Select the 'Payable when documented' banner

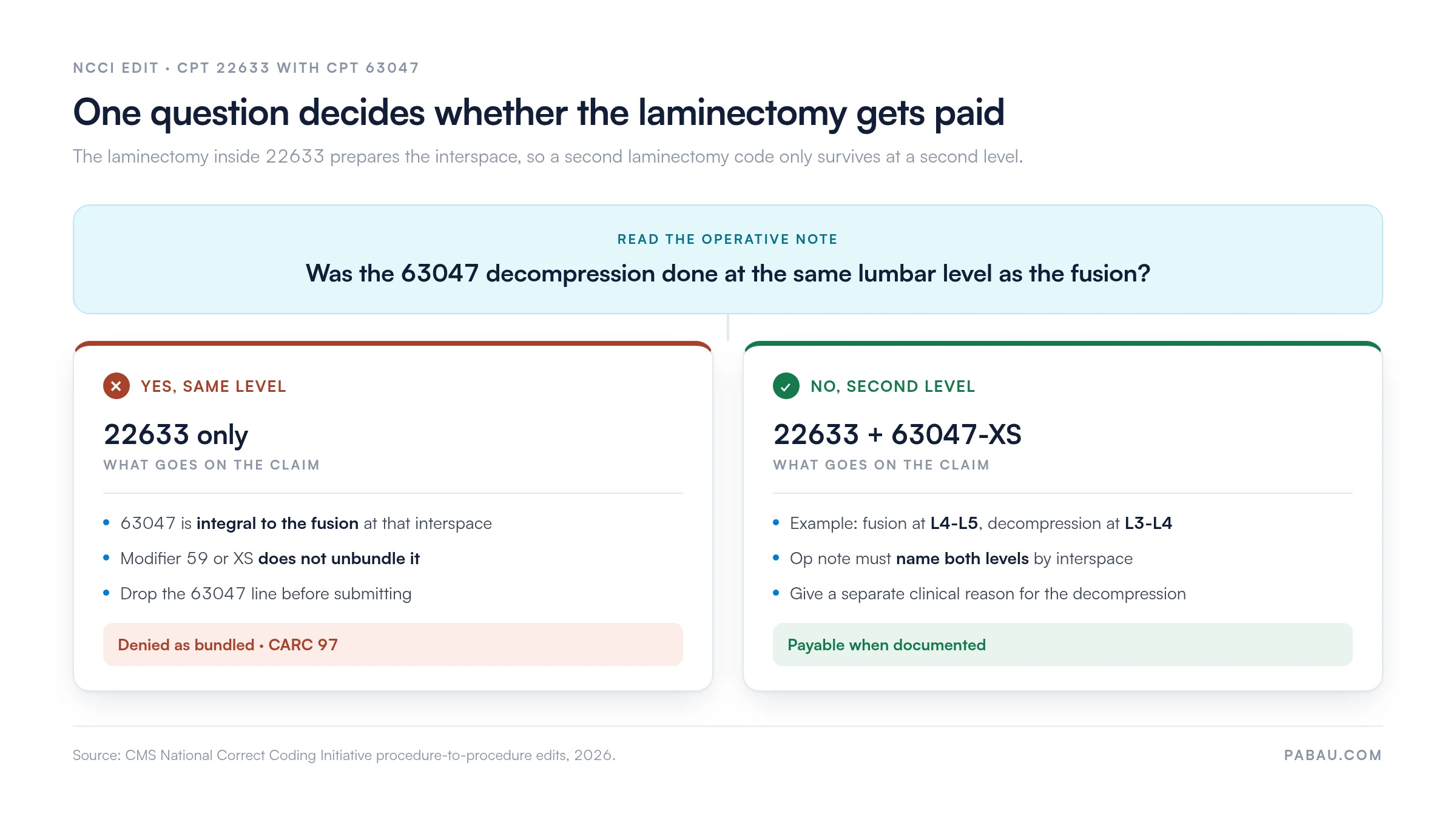click(x=1063, y=644)
